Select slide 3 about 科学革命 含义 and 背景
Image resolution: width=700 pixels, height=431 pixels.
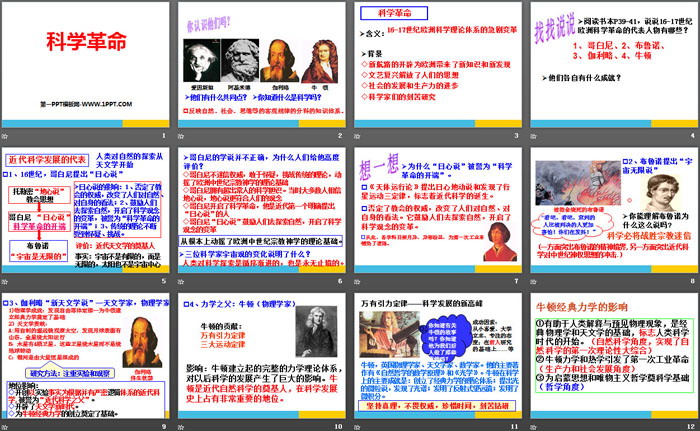coord(438,65)
